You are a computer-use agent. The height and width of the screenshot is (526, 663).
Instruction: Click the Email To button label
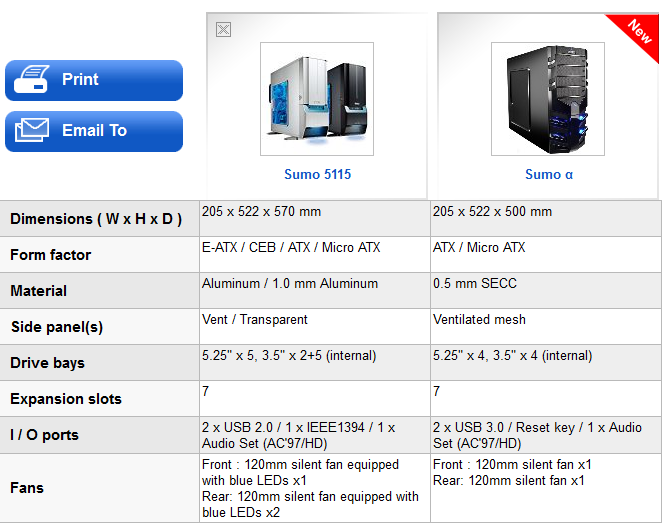94,131
